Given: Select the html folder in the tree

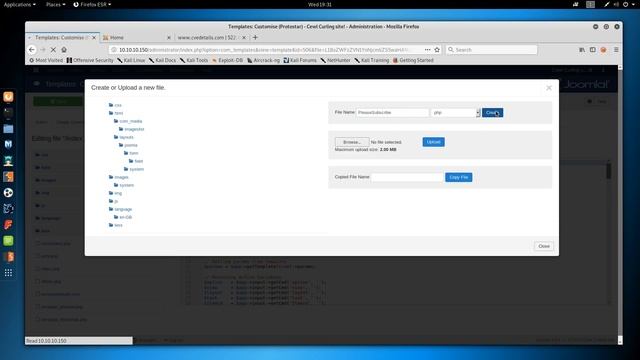Looking at the screenshot, I should pos(116,113).
